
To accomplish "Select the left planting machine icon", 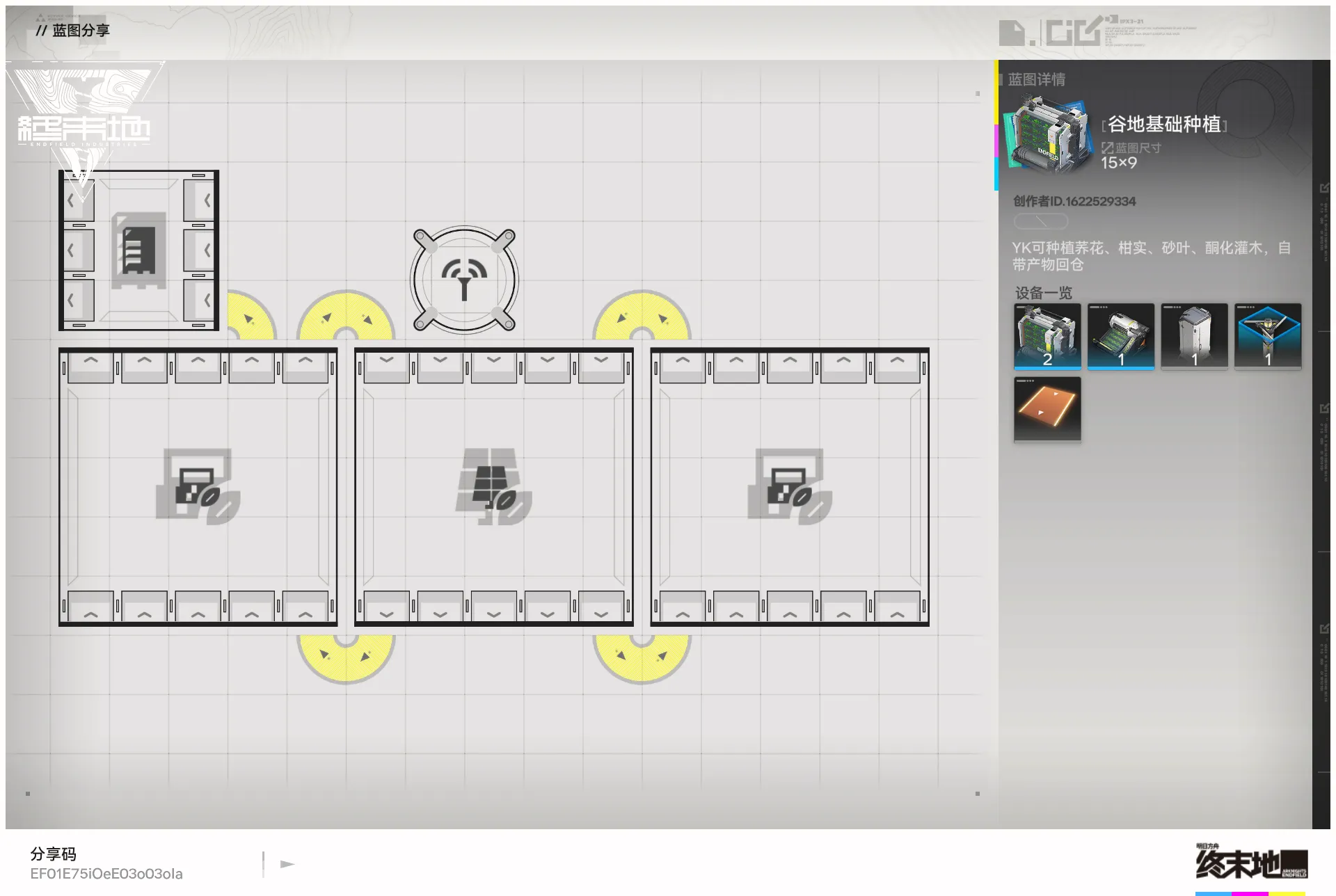I will pos(198,486).
